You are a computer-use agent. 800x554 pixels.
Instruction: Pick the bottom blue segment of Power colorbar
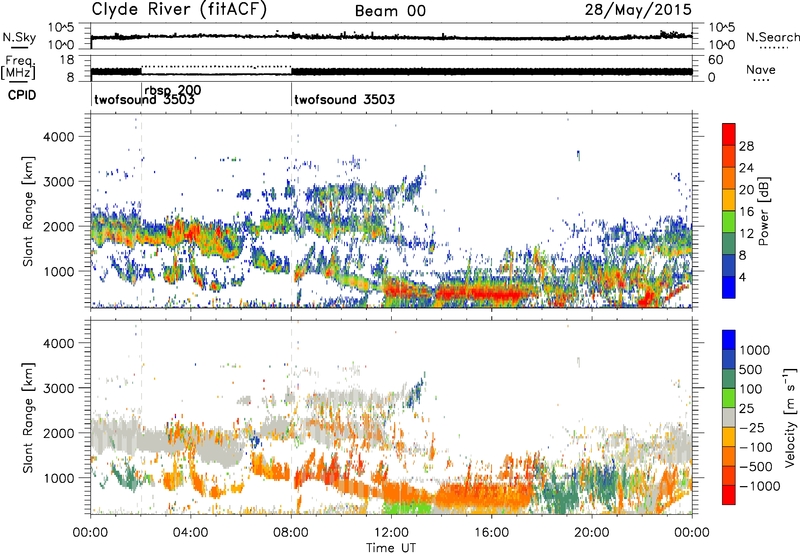729,288
